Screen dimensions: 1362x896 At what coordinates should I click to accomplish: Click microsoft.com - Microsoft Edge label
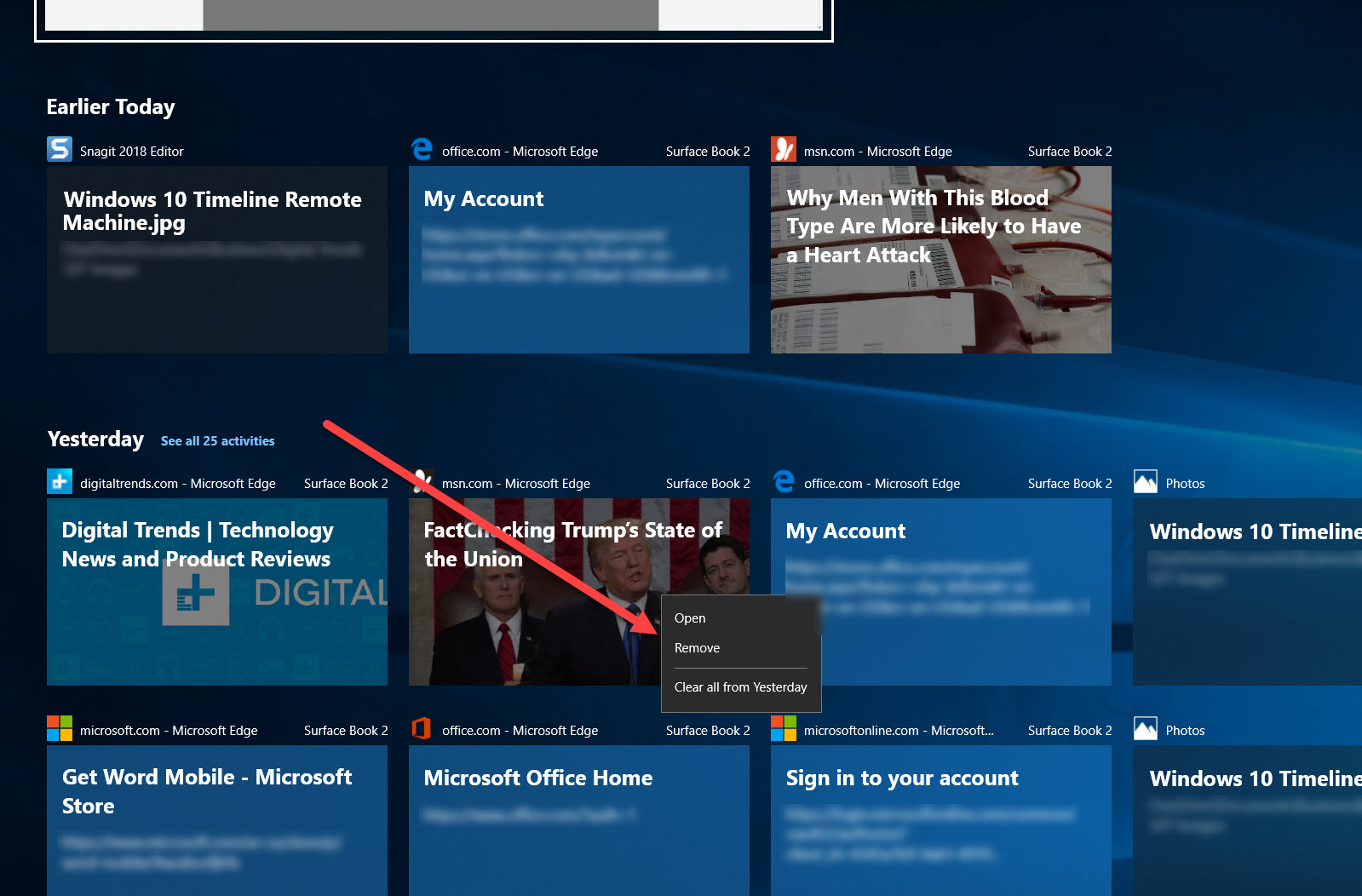pos(169,730)
